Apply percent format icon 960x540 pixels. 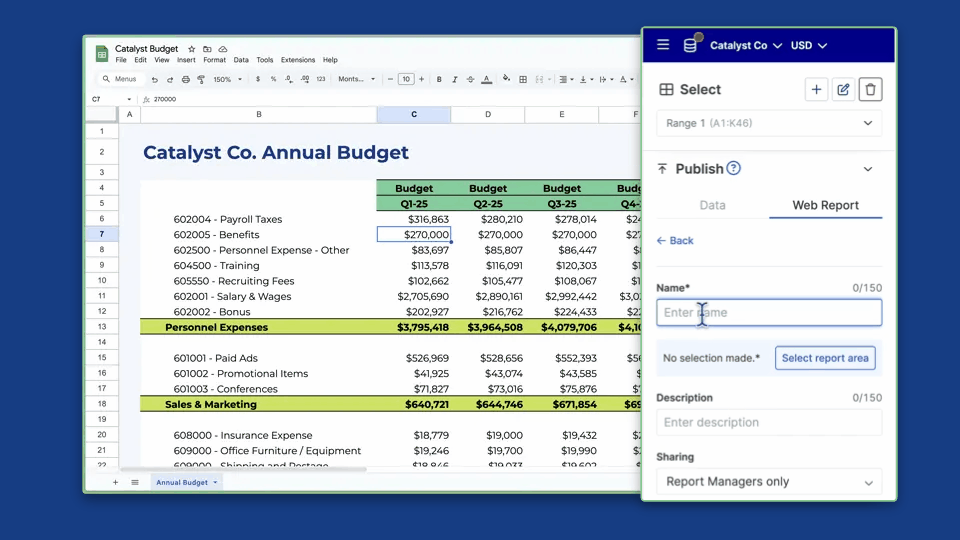273,79
